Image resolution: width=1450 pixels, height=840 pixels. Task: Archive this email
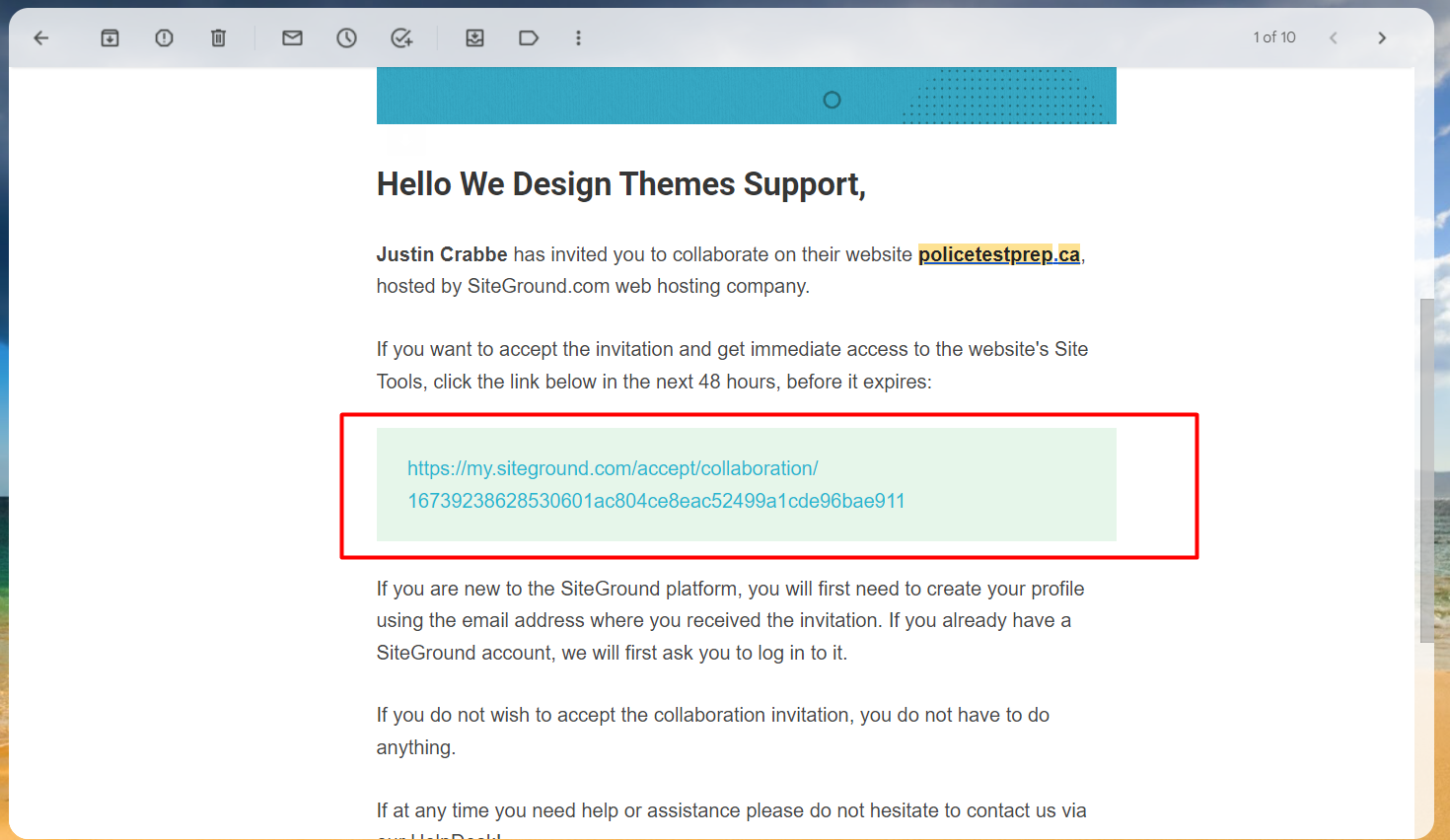(109, 38)
